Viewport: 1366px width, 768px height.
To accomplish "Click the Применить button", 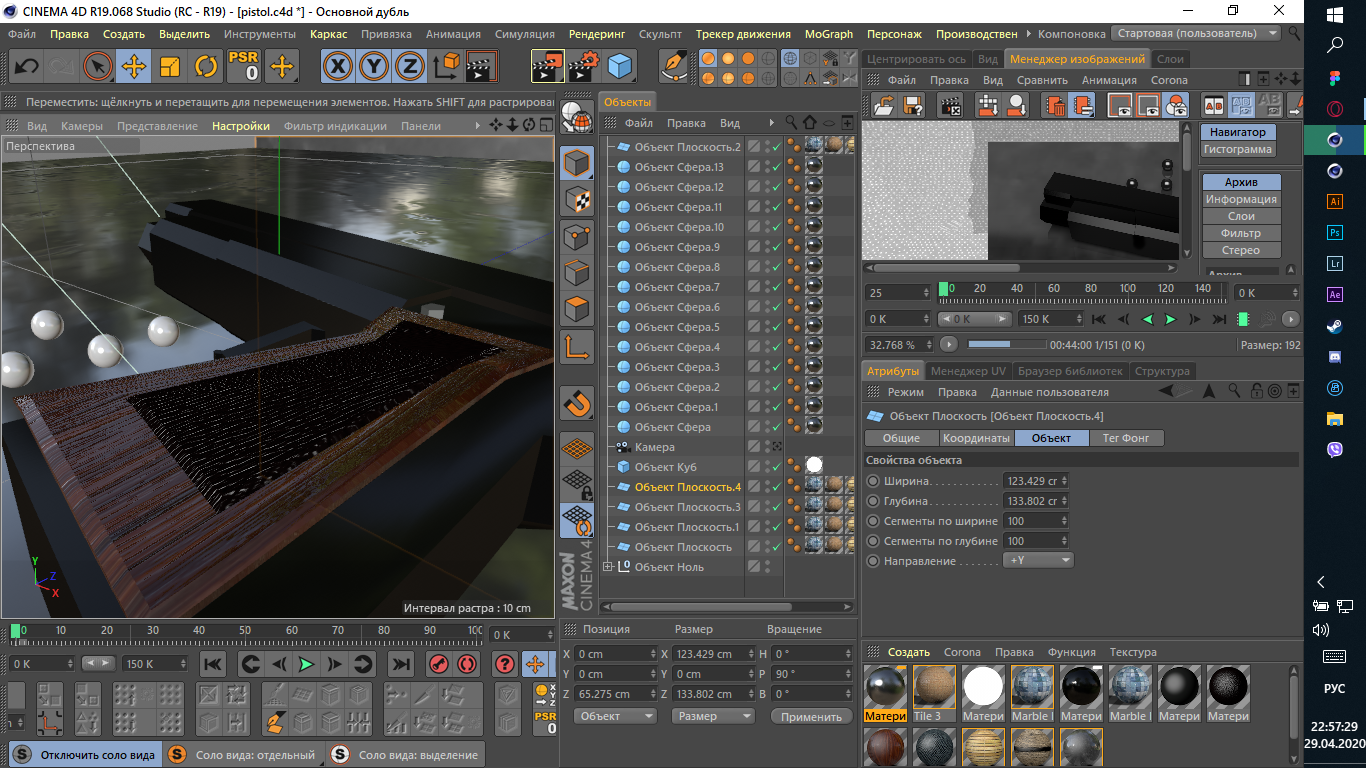I will [x=811, y=716].
